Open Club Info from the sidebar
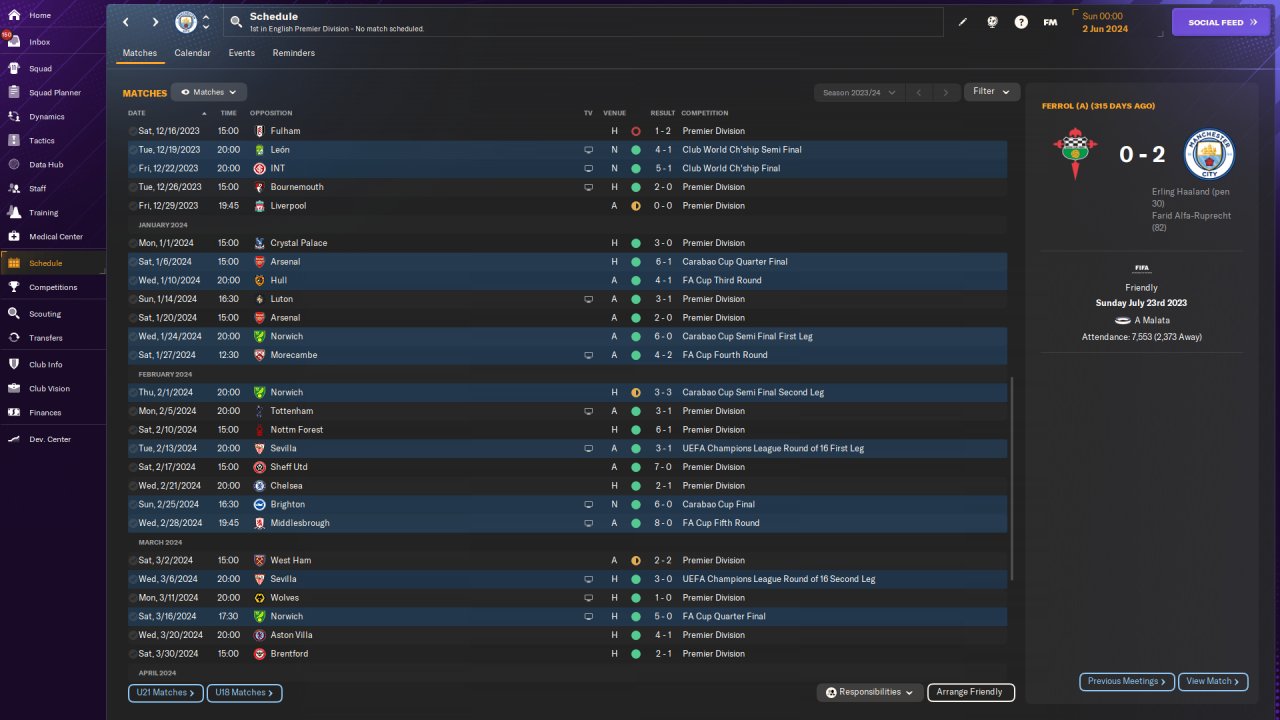The height and width of the screenshot is (720, 1280). tap(53, 365)
